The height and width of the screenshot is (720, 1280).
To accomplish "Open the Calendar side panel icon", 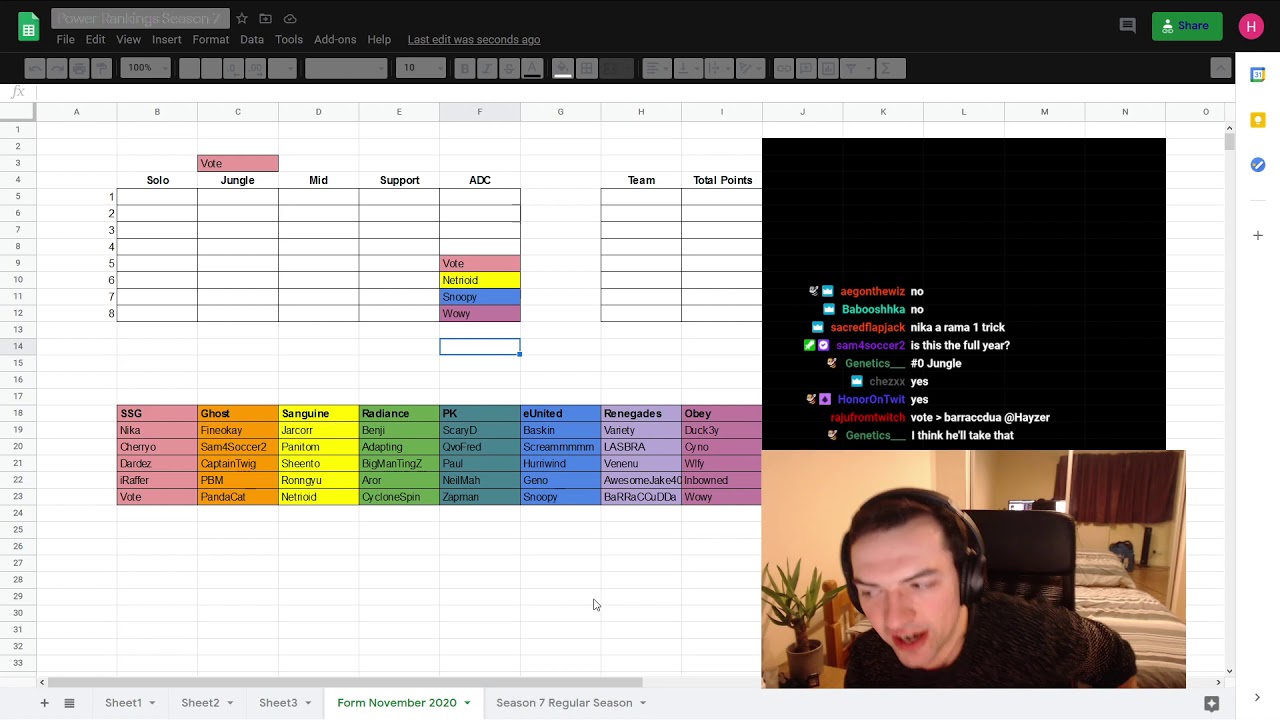I will [1258, 75].
